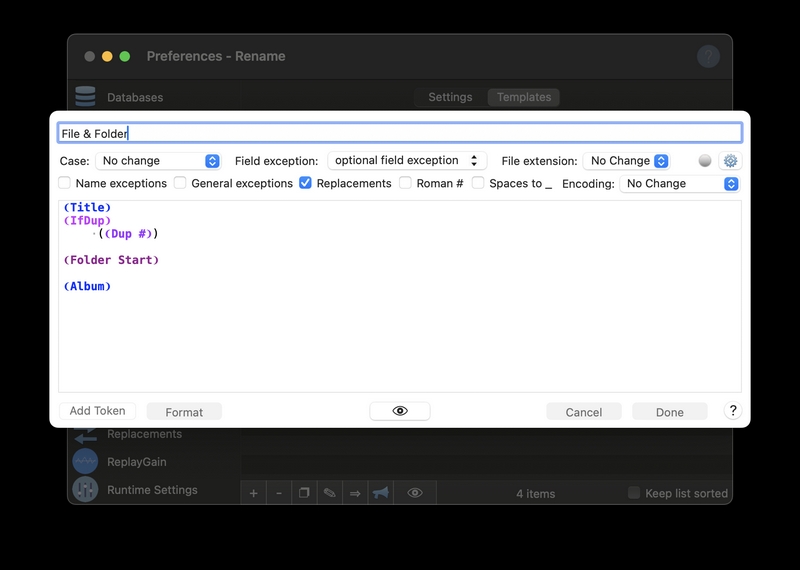800x570 pixels.
Task: Click the (IfDup) token in editor
Action: (x=87, y=220)
